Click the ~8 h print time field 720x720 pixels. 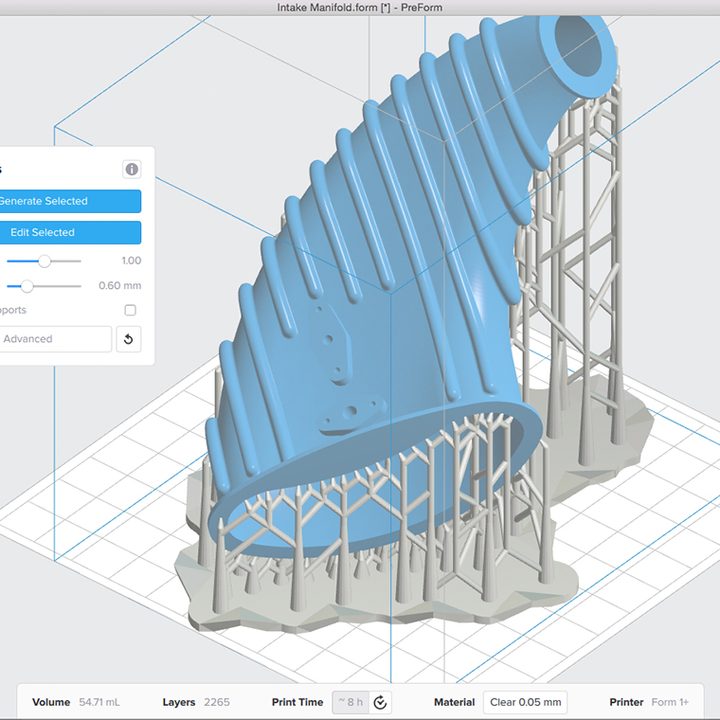pyautogui.click(x=351, y=703)
